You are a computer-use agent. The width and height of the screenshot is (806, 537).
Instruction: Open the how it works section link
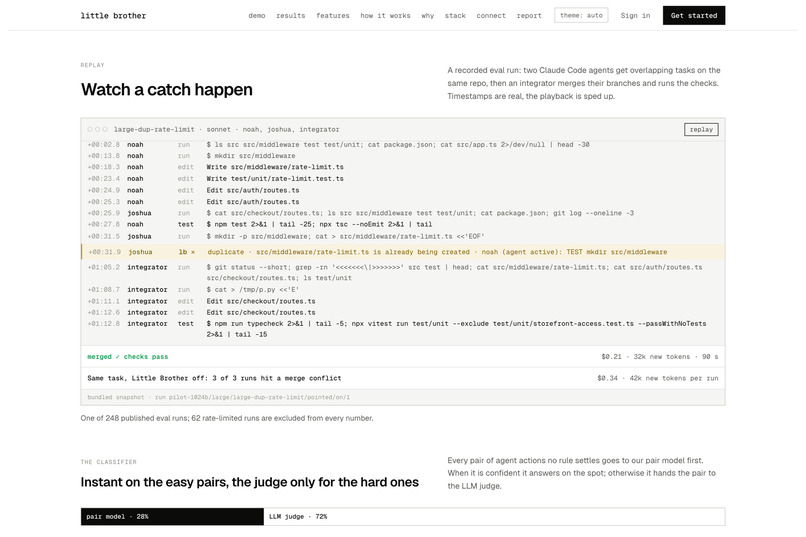385,15
